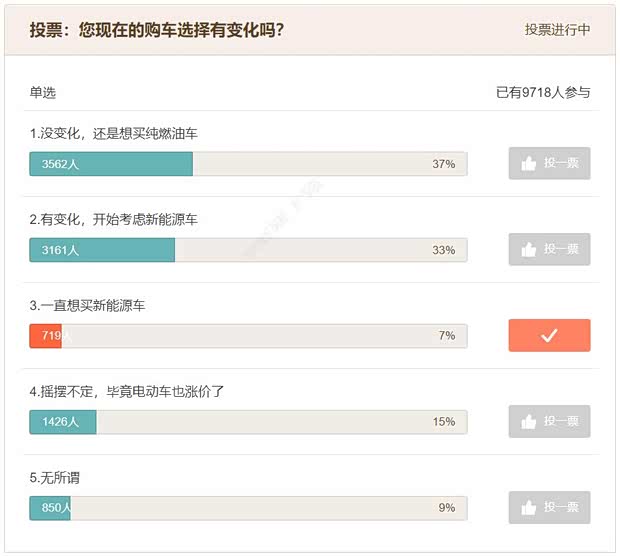The width and height of the screenshot is (620, 556).
Task: Click the 单选 label
Action: pos(43,93)
